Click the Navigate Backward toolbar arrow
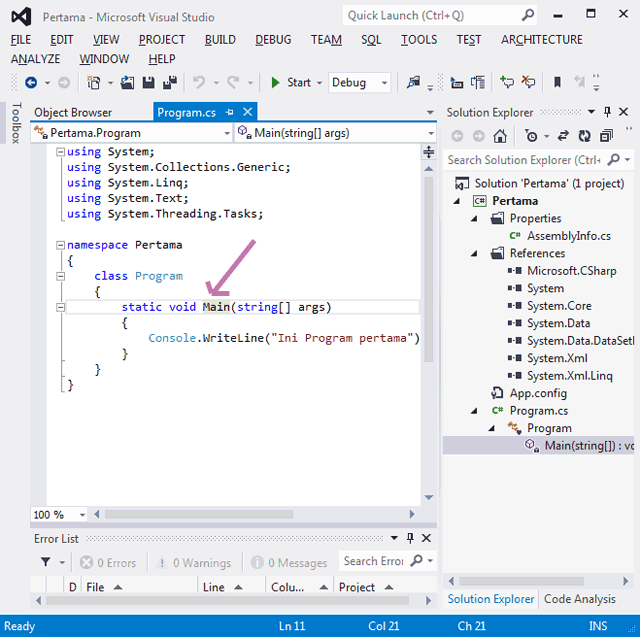Screen dimensions: 640x637 point(31,83)
